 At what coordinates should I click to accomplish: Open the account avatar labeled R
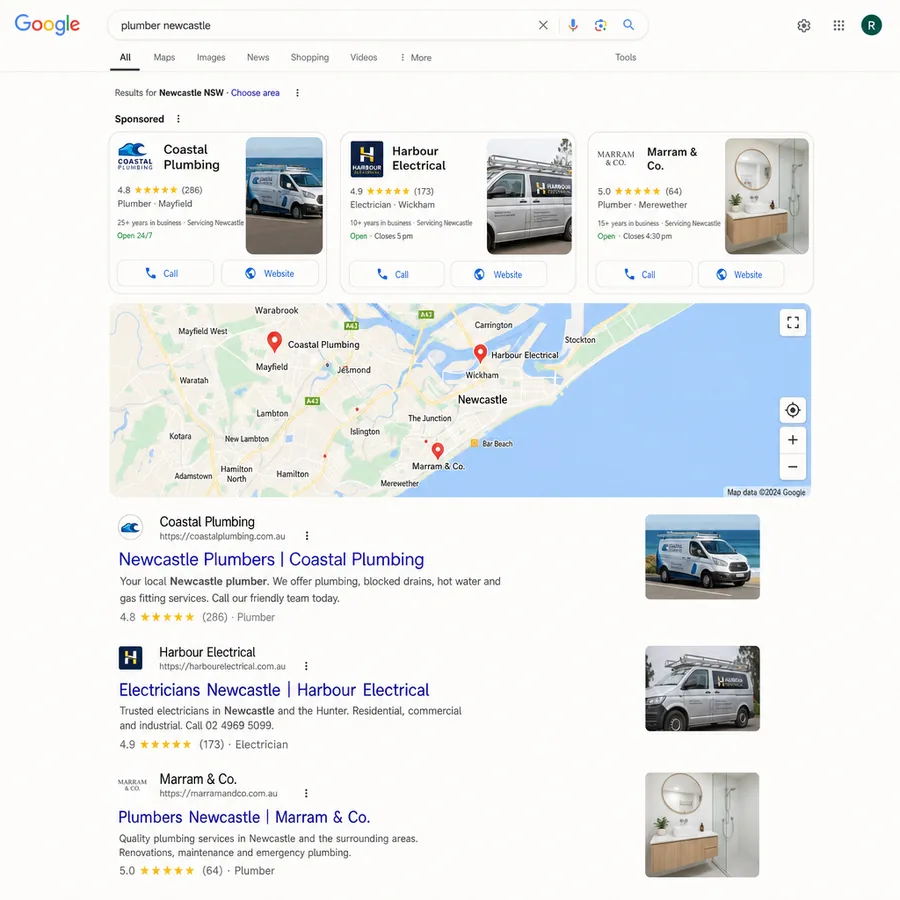coord(871,25)
